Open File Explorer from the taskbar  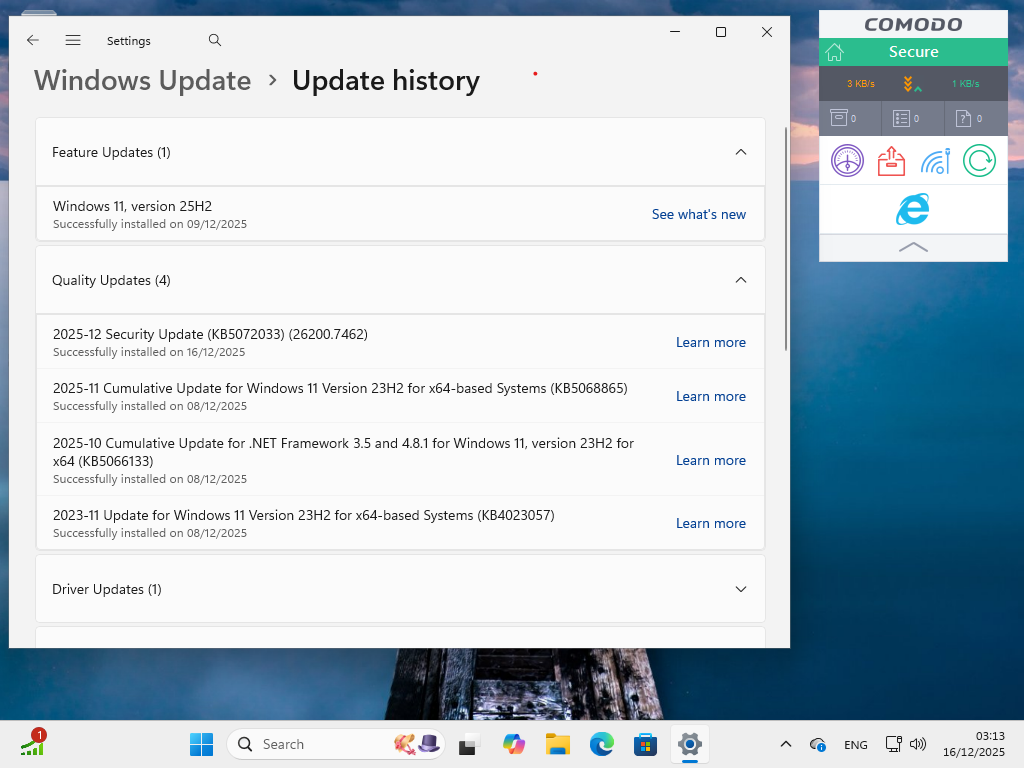[x=558, y=744]
